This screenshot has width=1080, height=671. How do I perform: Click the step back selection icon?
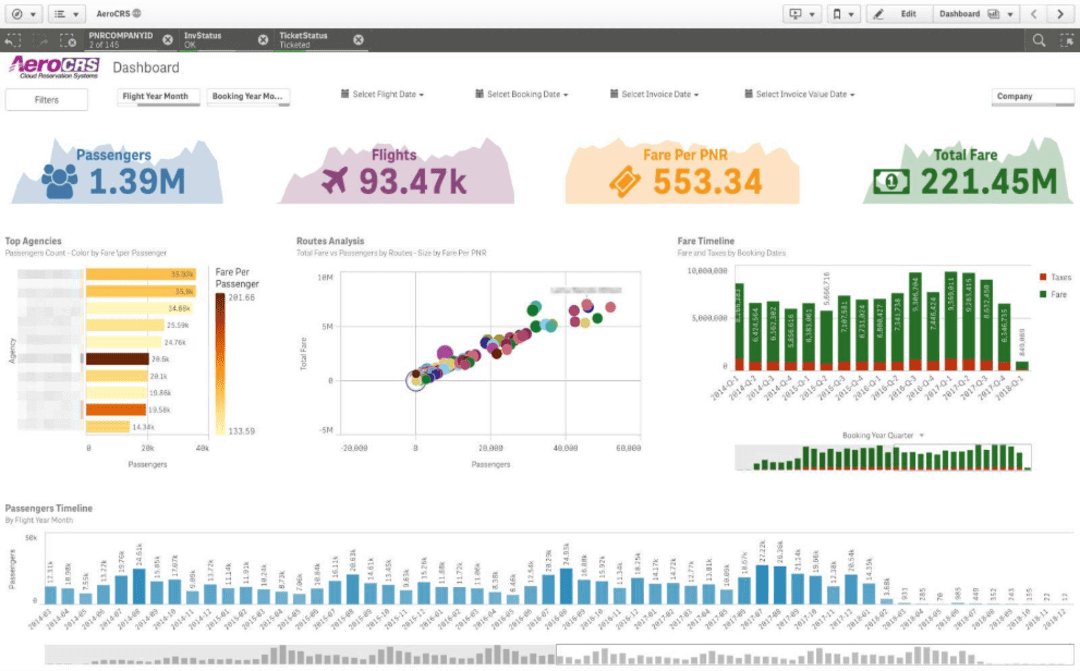(13, 40)
